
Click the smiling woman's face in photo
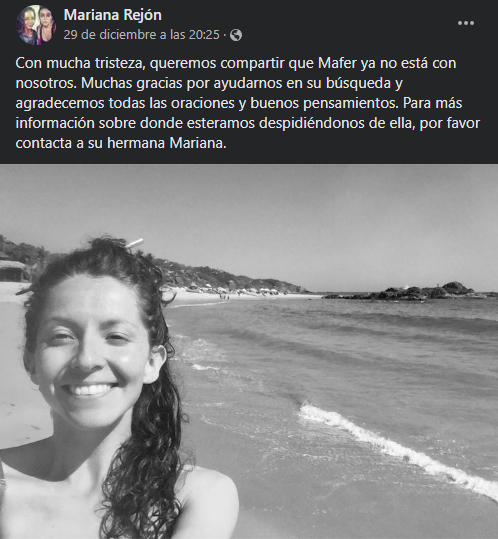pos(91,354)
